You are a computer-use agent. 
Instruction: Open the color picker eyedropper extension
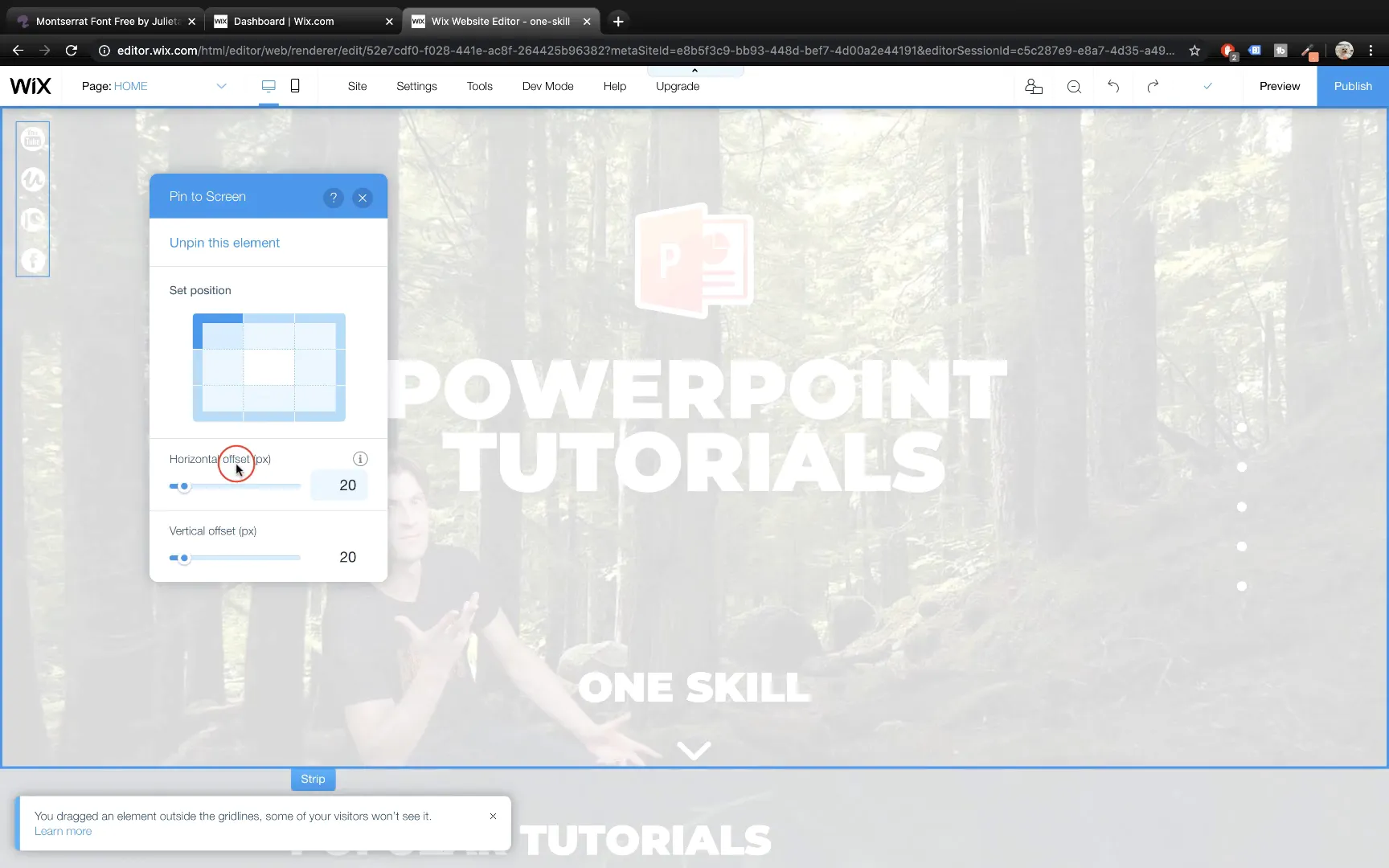[x=1309, y=51]
